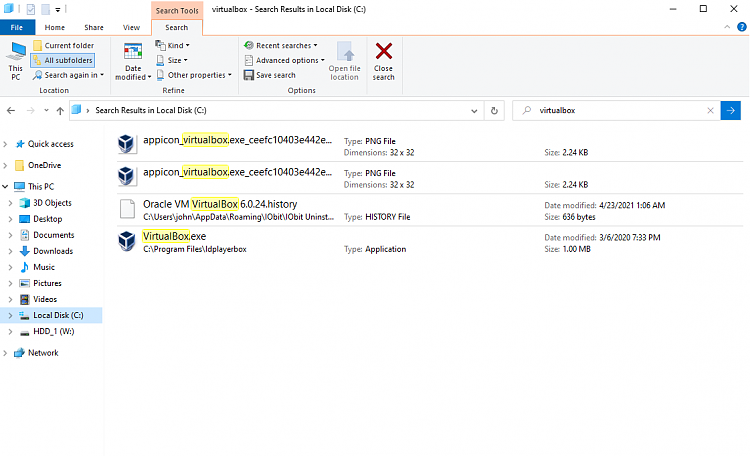
Task: Expand the Local Disk (C:) node
Action: (11, 315)
